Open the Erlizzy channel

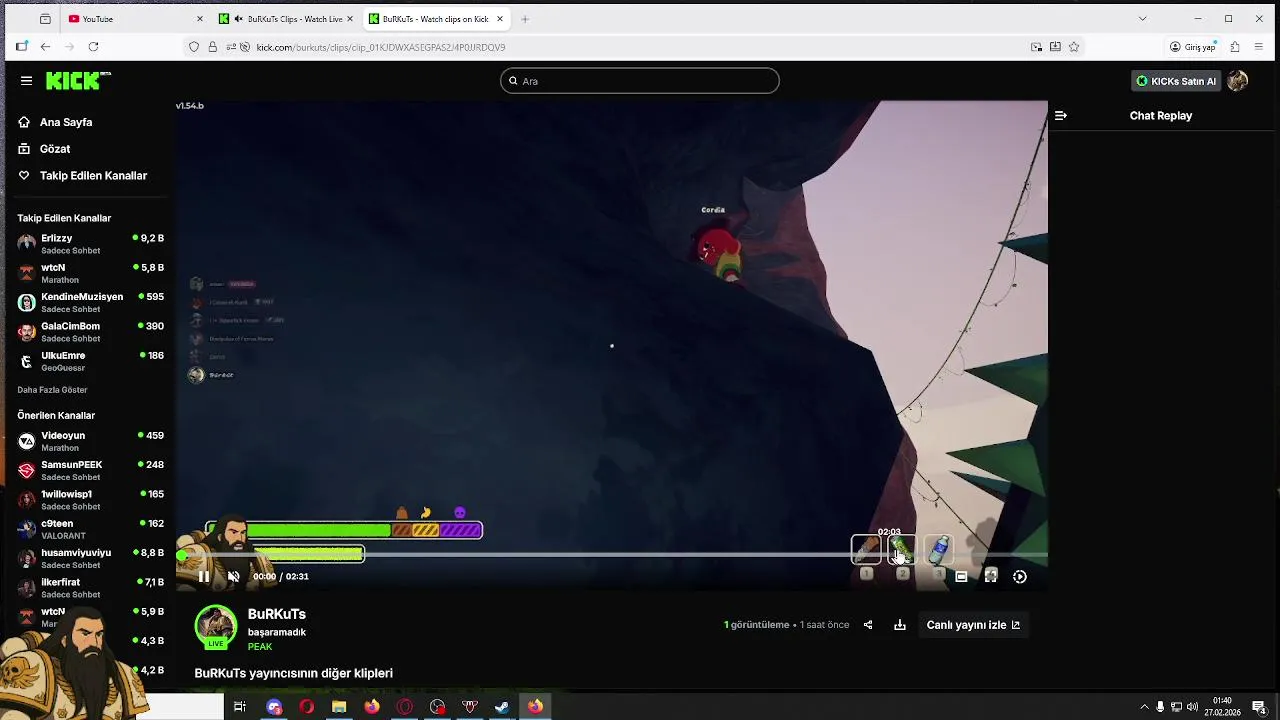click(90, 244)
